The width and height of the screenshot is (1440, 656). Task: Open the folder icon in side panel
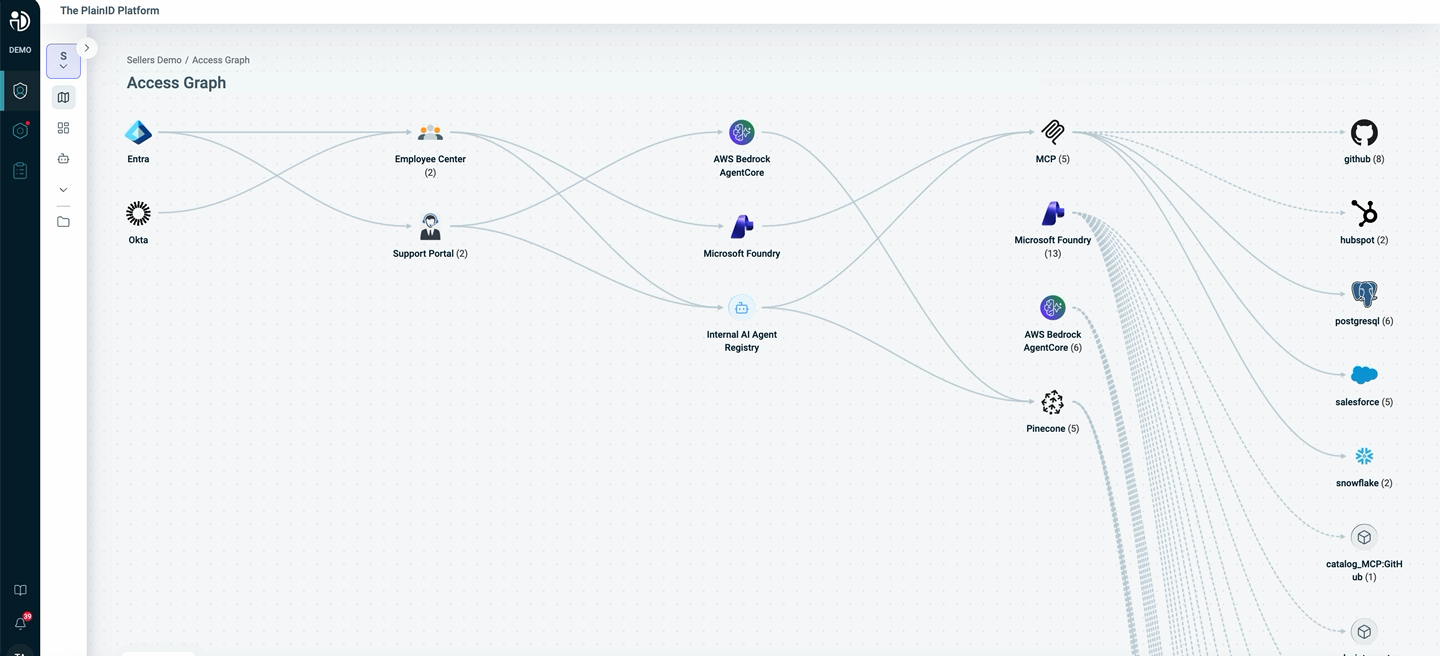tap(63, 221)
